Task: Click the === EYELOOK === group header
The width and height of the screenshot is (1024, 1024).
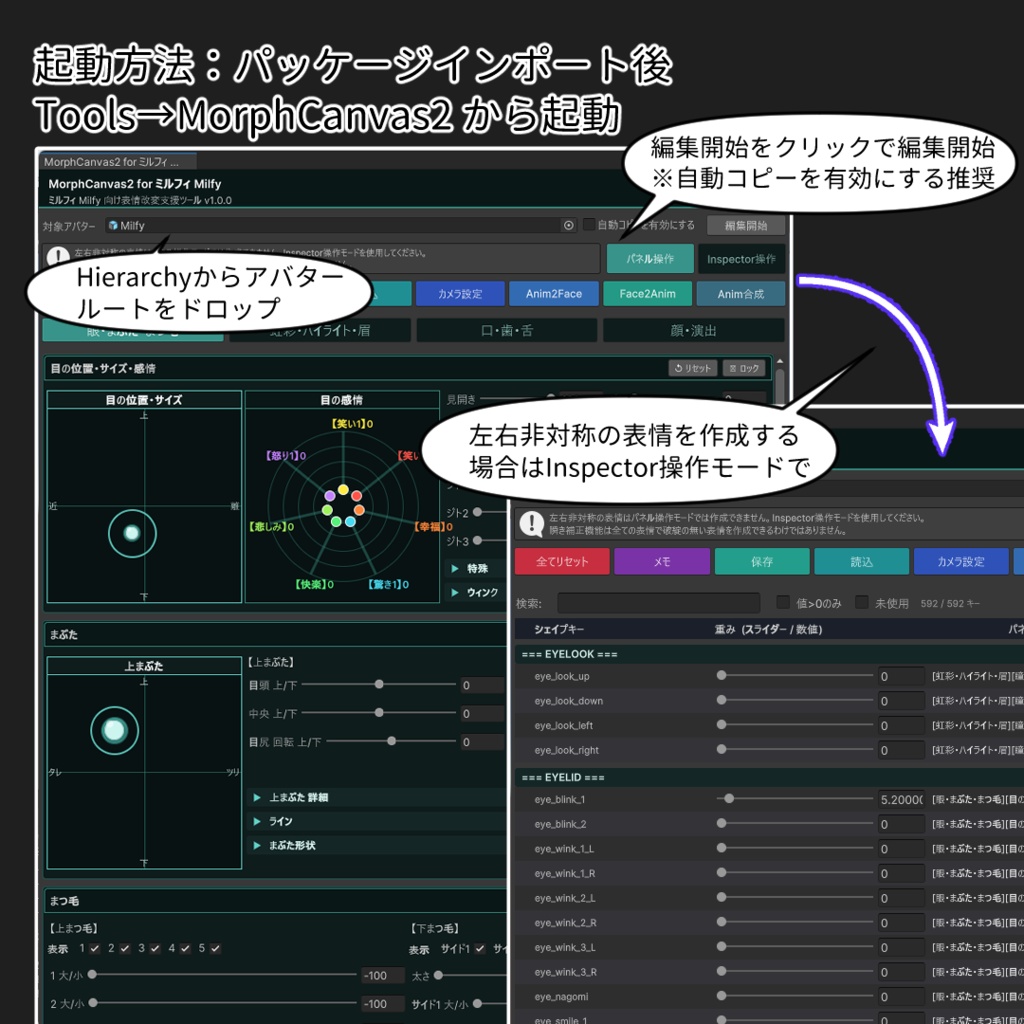Action: click(x=769, y=654)
